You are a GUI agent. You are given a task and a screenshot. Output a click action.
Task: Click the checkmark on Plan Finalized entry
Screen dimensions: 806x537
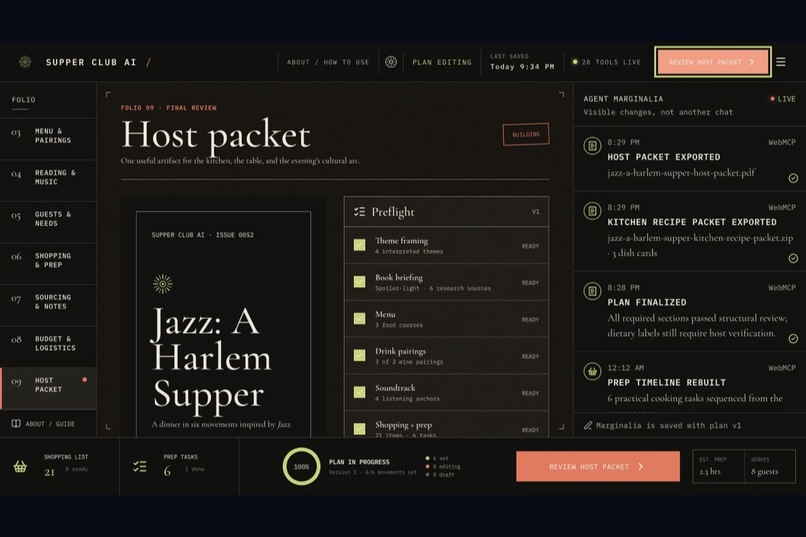pos(793,339)
